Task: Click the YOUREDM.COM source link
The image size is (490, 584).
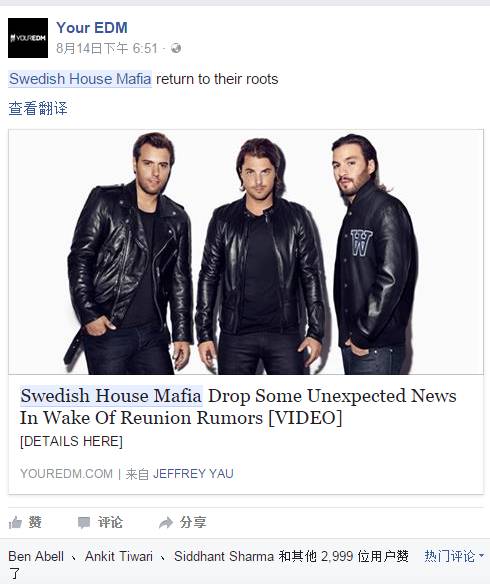Action: [66, 474]
